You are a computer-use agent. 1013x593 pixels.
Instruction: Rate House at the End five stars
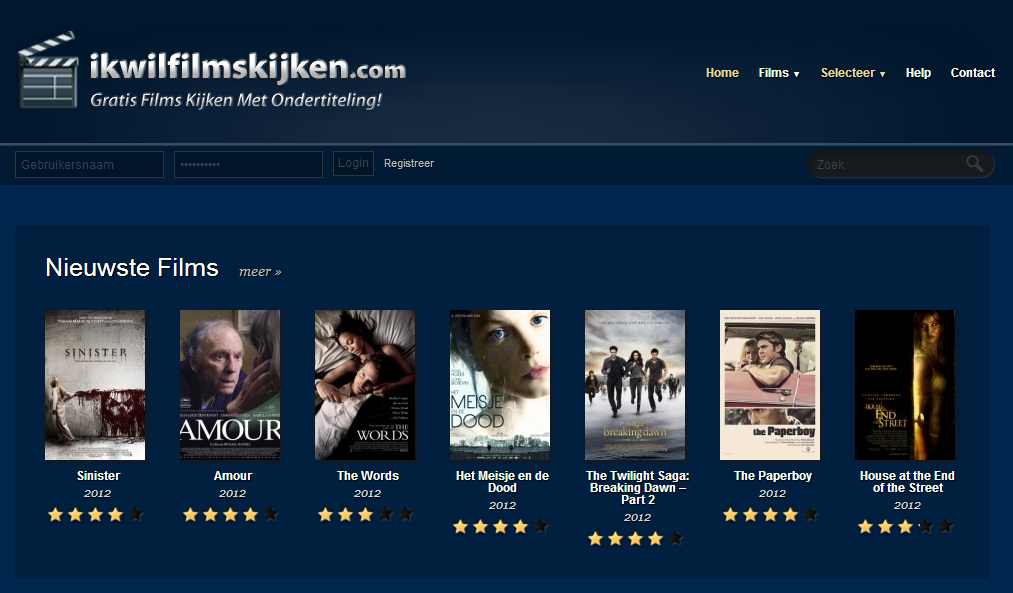(946, 527)
